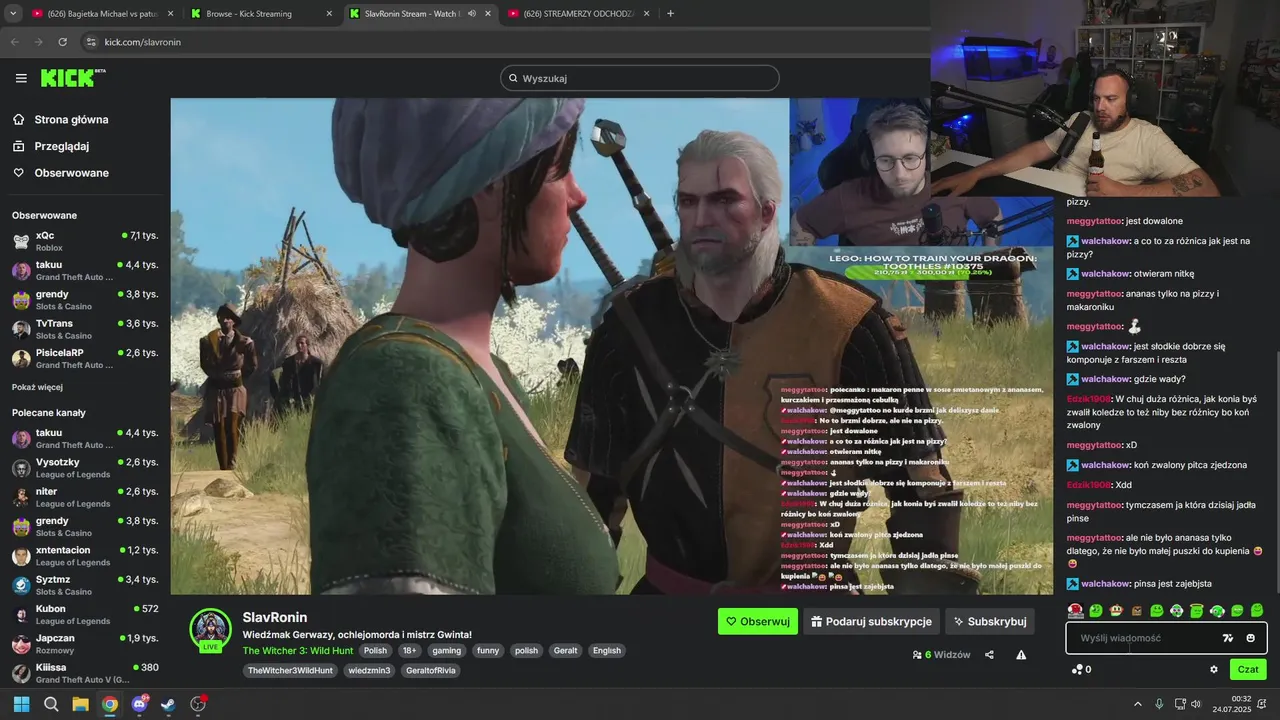Click Podaruj subskrypcje gift button
Screen dimensions: 1280x720
(871, 621)
